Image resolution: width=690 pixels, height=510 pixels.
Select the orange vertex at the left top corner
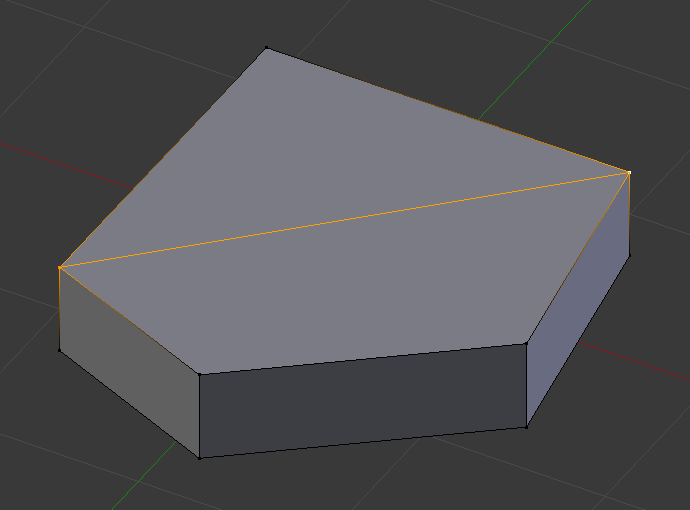point(60,267)
